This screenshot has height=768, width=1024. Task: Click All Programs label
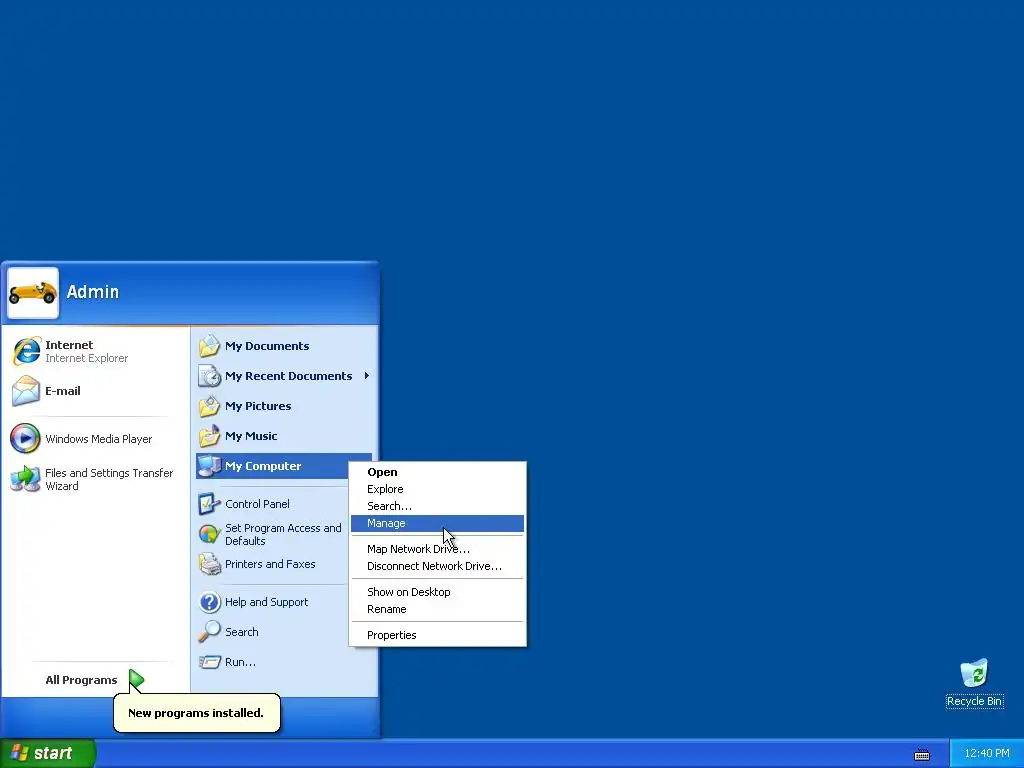click(81, 680)
